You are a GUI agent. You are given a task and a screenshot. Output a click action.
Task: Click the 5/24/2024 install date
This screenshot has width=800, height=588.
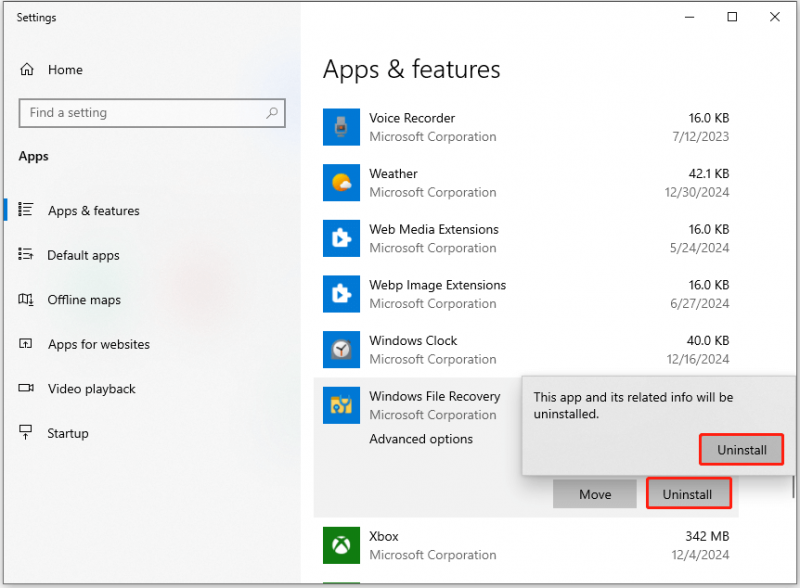click(699, 248)
